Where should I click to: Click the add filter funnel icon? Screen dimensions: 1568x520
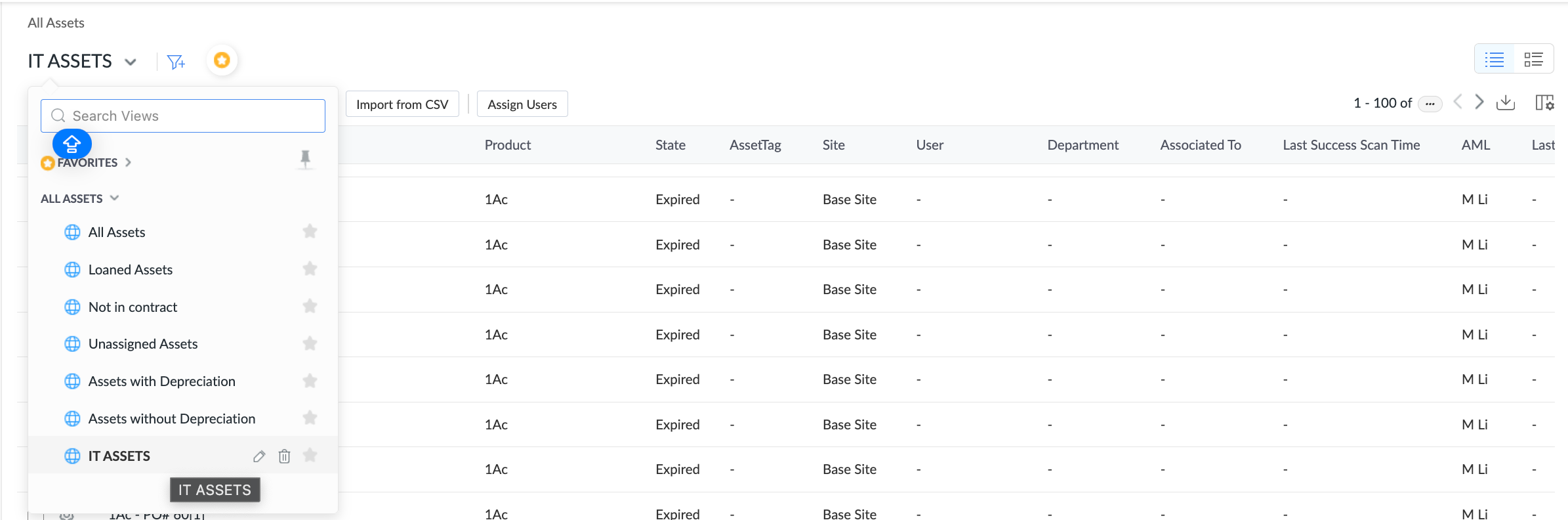(x=176, y=62)
